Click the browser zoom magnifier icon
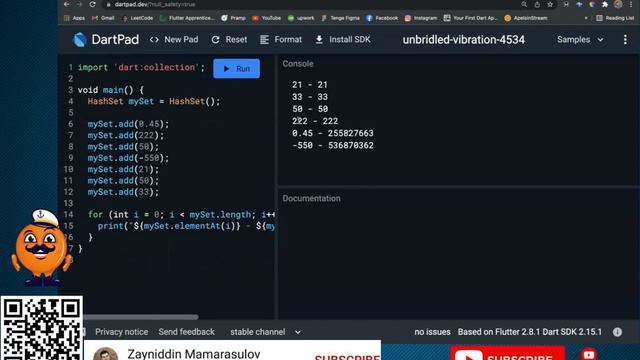This screenshot has height=360, width=640. (x=524, y=4)
